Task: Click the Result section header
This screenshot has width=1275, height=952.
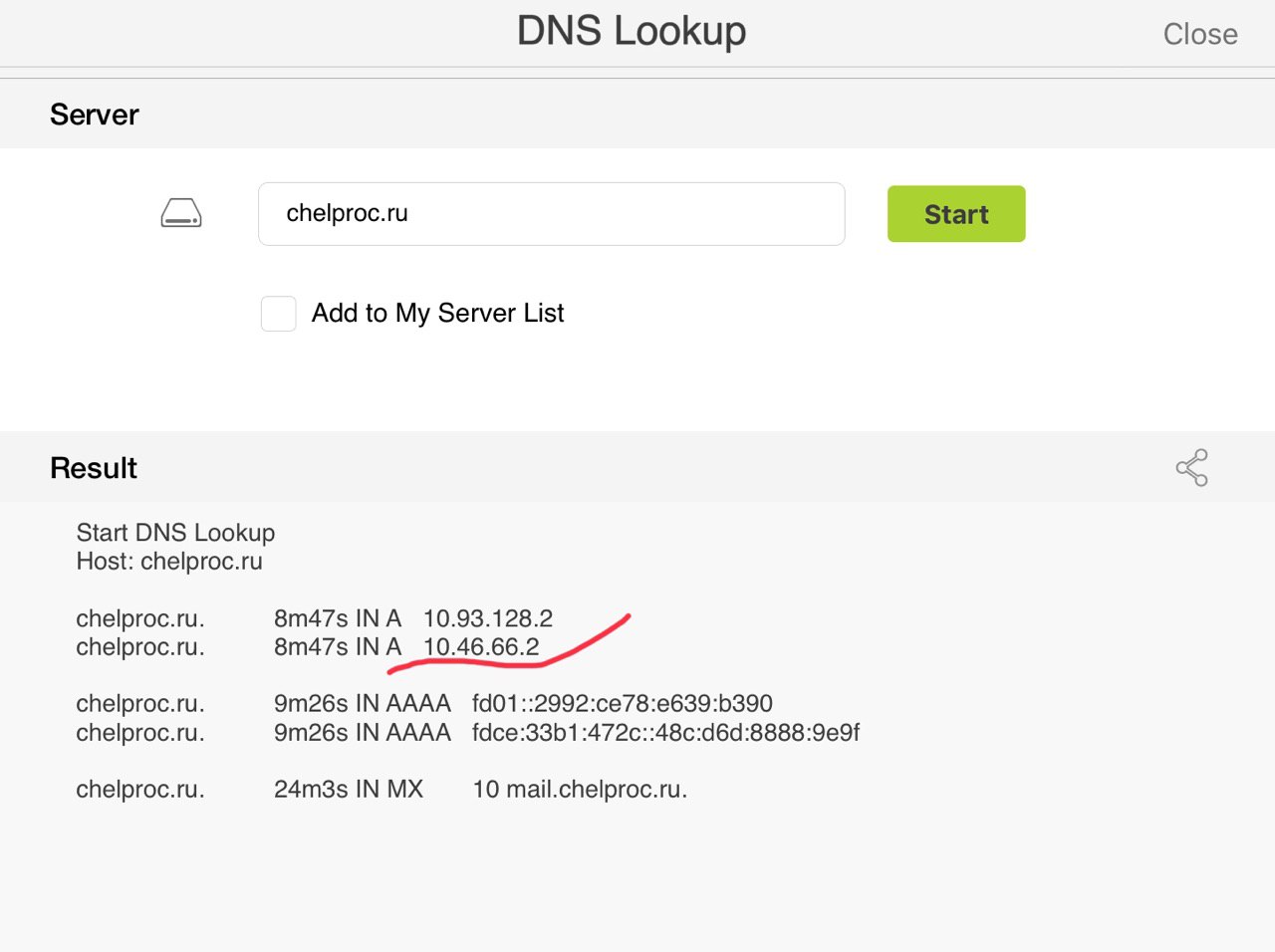Action: [94, 468]
